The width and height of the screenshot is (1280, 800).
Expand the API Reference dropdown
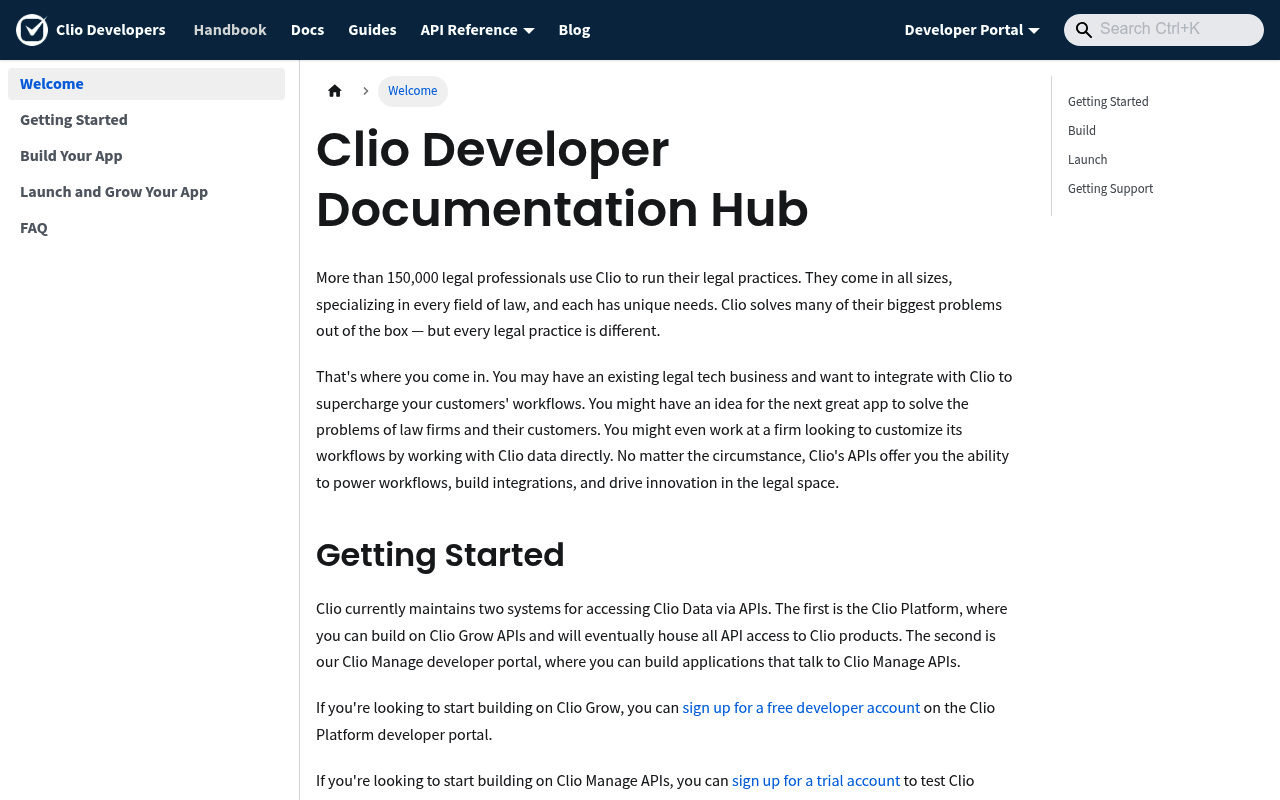point(477,30)
